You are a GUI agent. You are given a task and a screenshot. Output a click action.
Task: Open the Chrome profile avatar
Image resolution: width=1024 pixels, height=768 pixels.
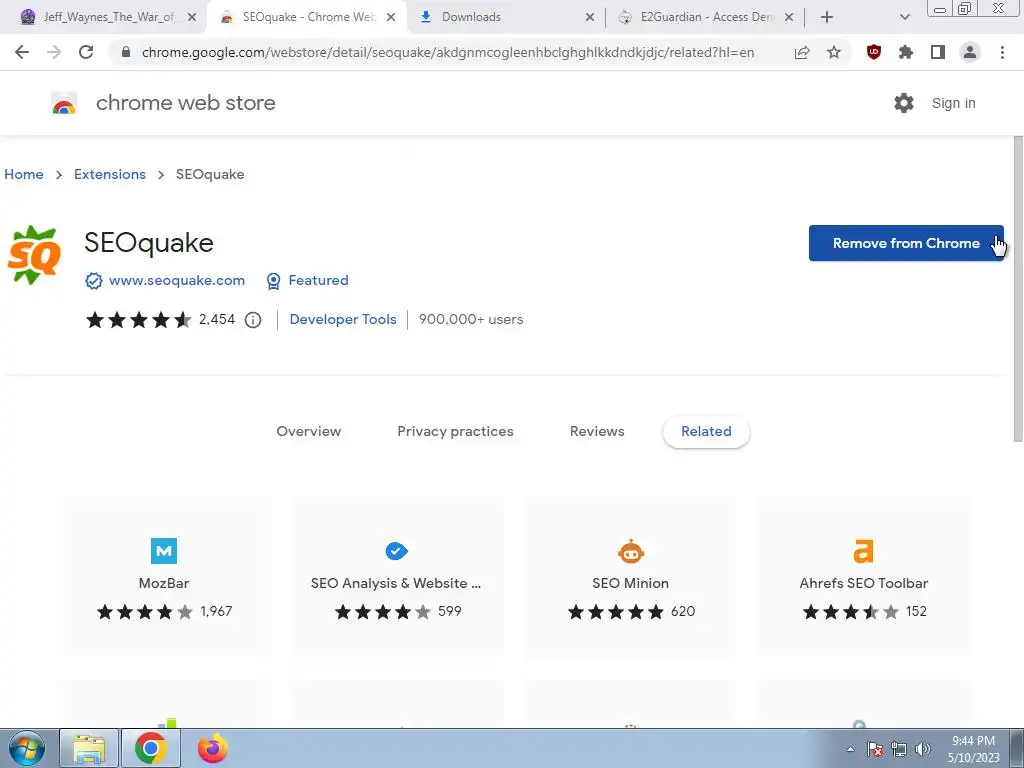tap(970, 52)
